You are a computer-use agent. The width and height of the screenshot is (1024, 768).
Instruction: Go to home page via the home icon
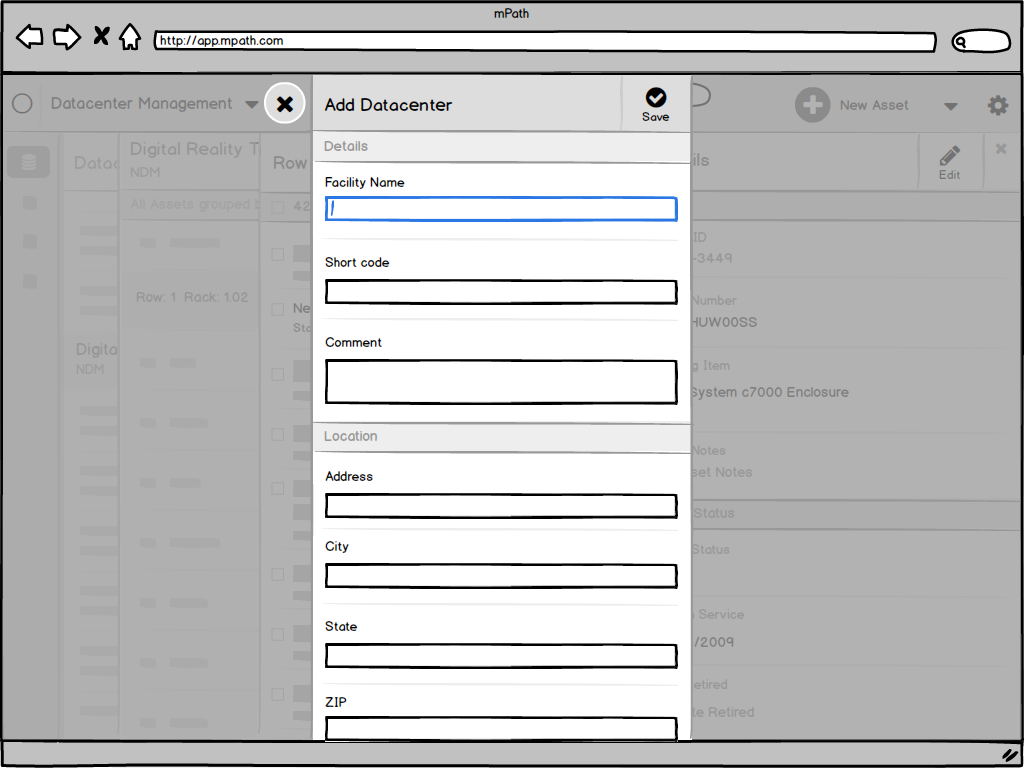(x=130, y=36)
